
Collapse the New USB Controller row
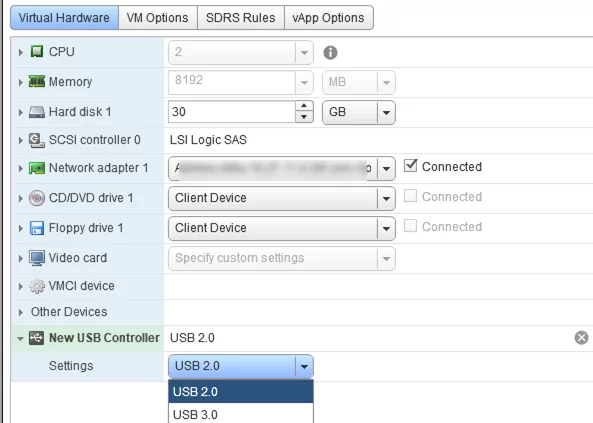pos(20,339)
